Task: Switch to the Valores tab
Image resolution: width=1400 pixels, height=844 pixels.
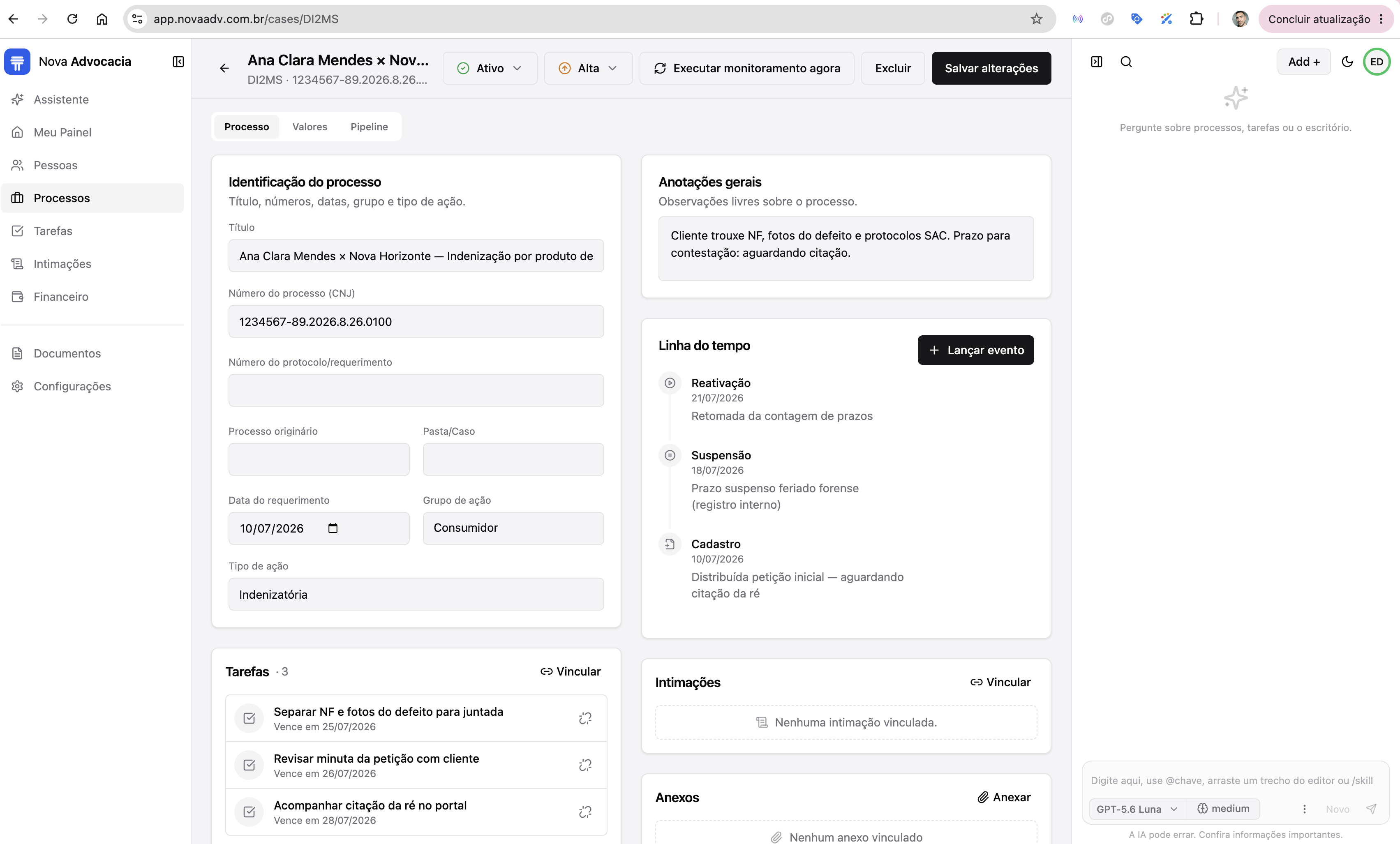Action: pos(310,127)
